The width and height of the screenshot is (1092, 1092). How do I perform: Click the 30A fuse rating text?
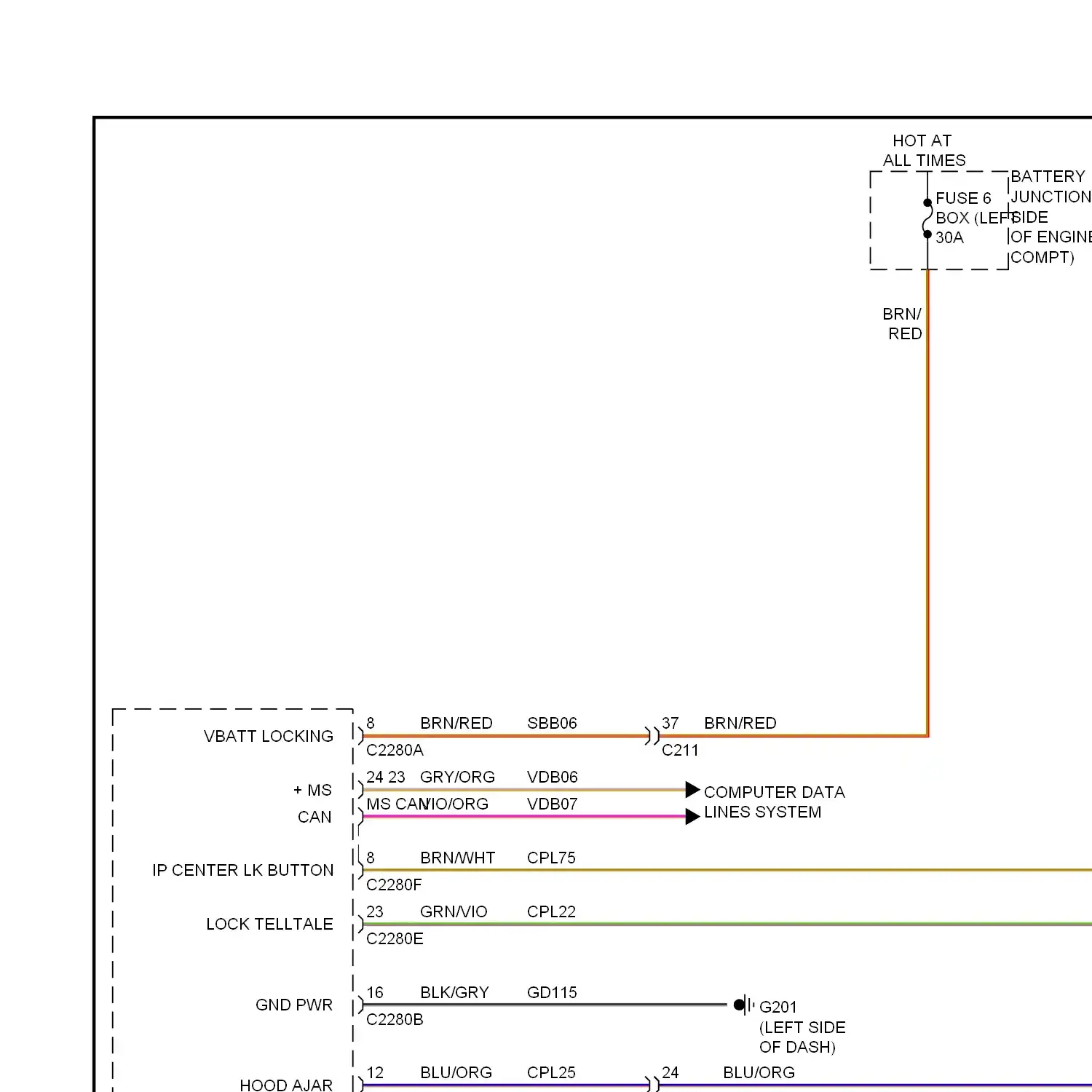coord(949,237)
